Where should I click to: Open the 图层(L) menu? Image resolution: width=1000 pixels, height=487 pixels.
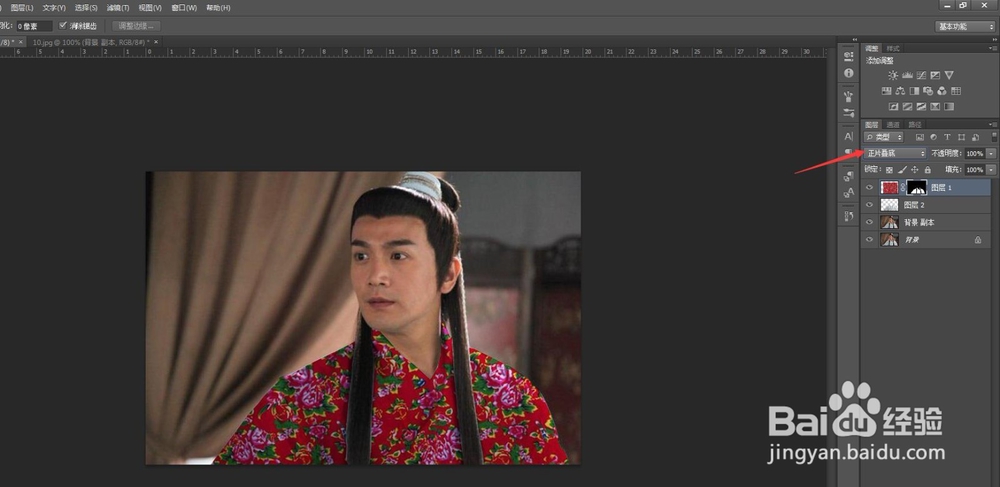click(x=22, y=8)
